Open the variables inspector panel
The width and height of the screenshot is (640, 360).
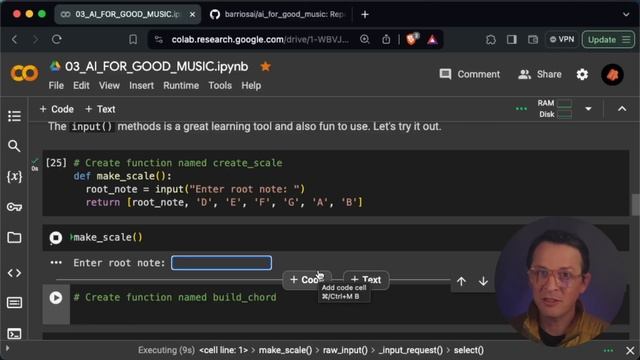14,177
